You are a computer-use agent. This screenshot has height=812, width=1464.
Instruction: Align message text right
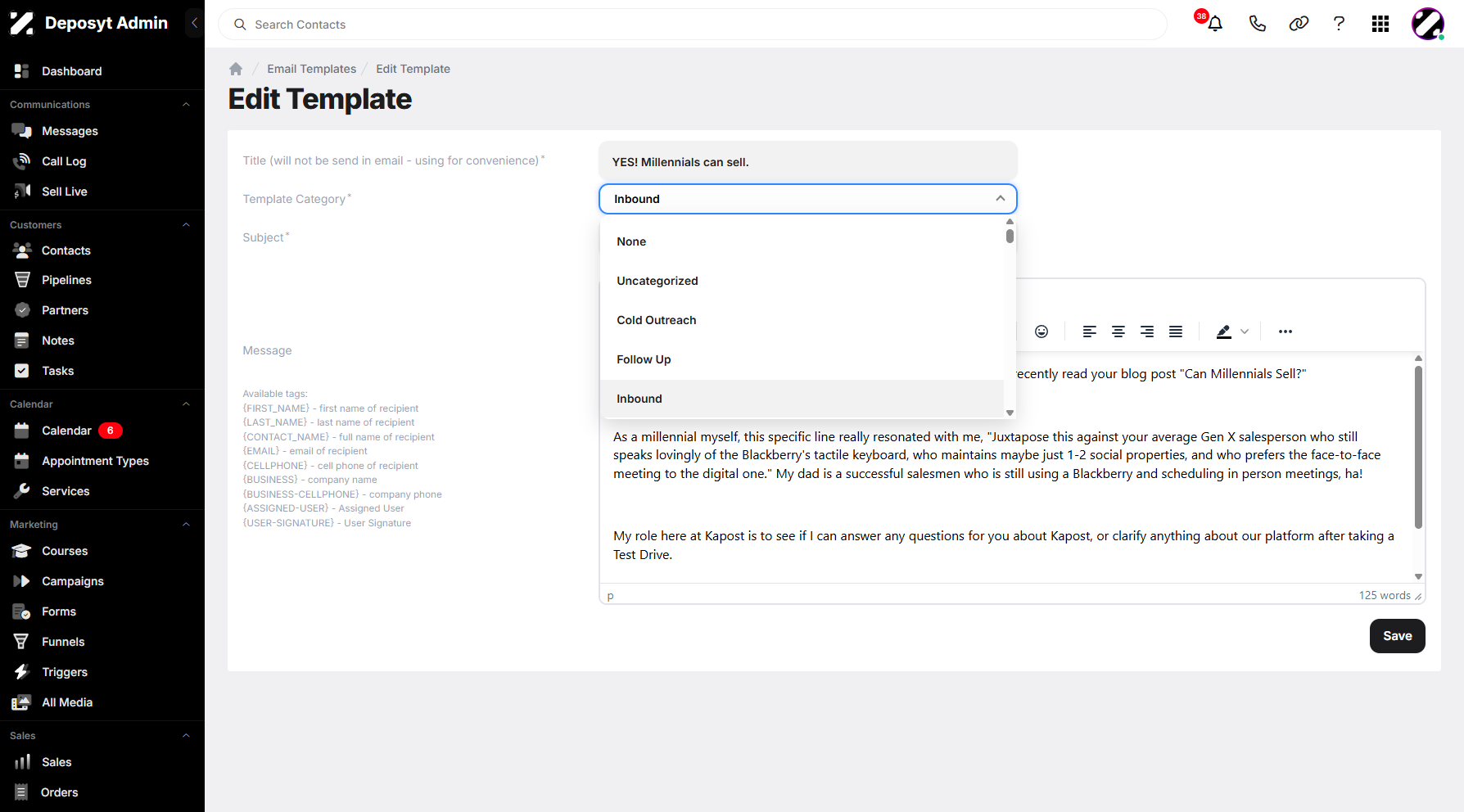coord(1147,332)
